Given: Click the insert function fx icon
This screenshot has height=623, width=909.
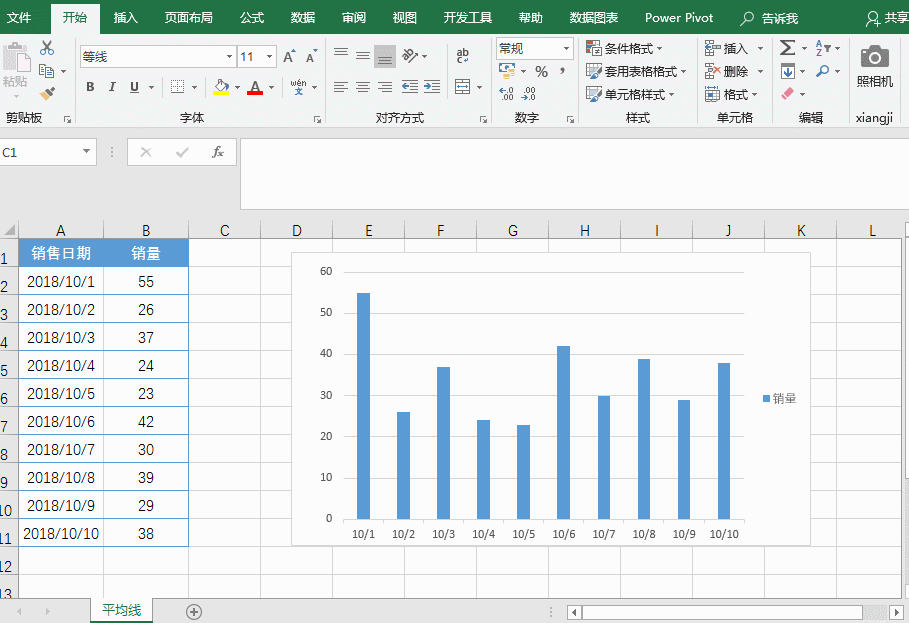Looking at the screenshot, I should pyautogui.click(x=217, y=152).
